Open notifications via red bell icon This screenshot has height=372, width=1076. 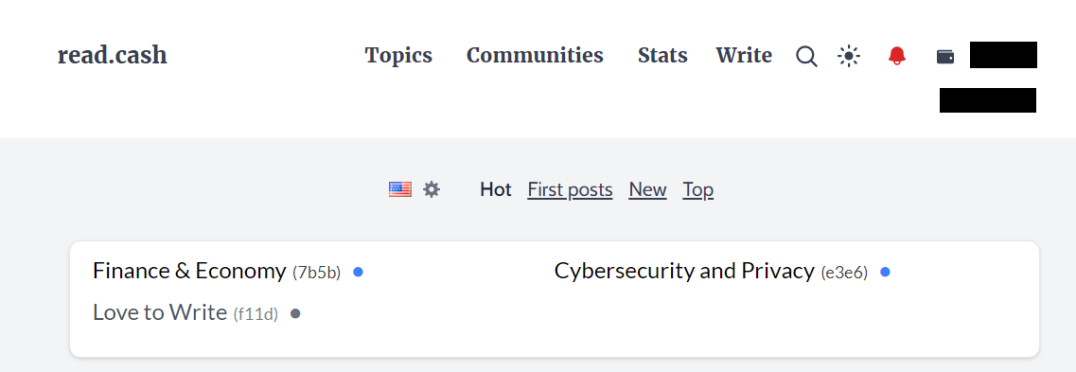point(897,56)
